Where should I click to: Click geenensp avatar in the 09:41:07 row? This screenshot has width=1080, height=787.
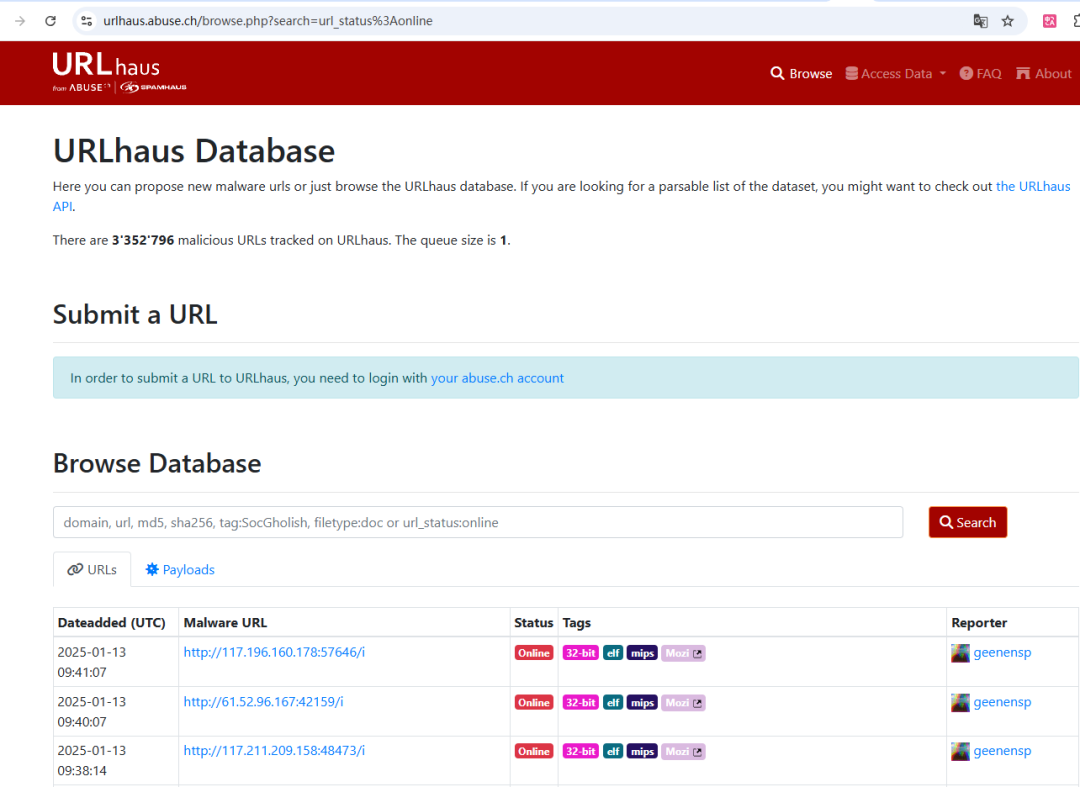tap(960, 653)
